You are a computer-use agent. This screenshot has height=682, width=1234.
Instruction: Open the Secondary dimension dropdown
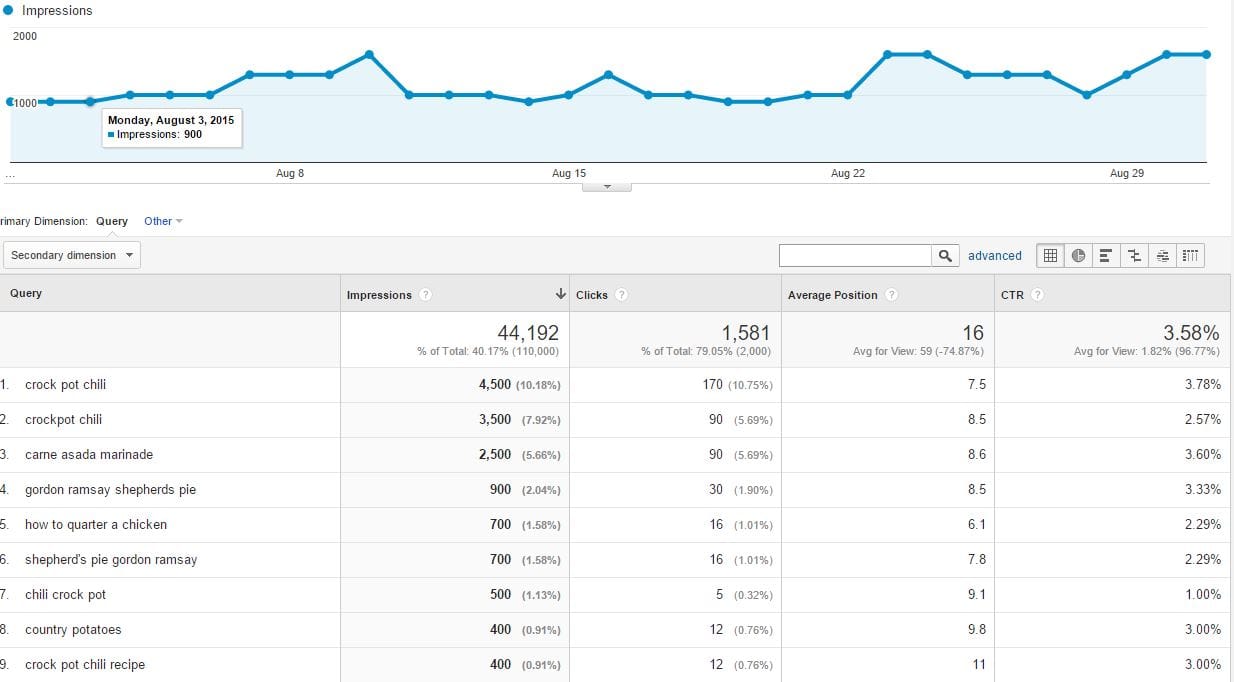72,255
